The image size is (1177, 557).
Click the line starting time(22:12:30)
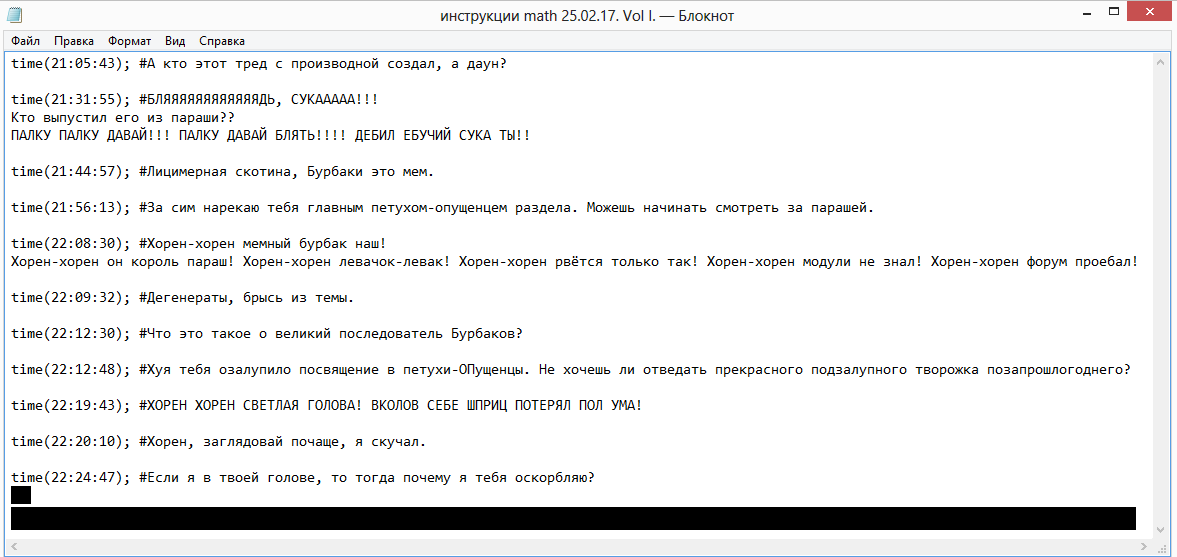click(266, 334)
